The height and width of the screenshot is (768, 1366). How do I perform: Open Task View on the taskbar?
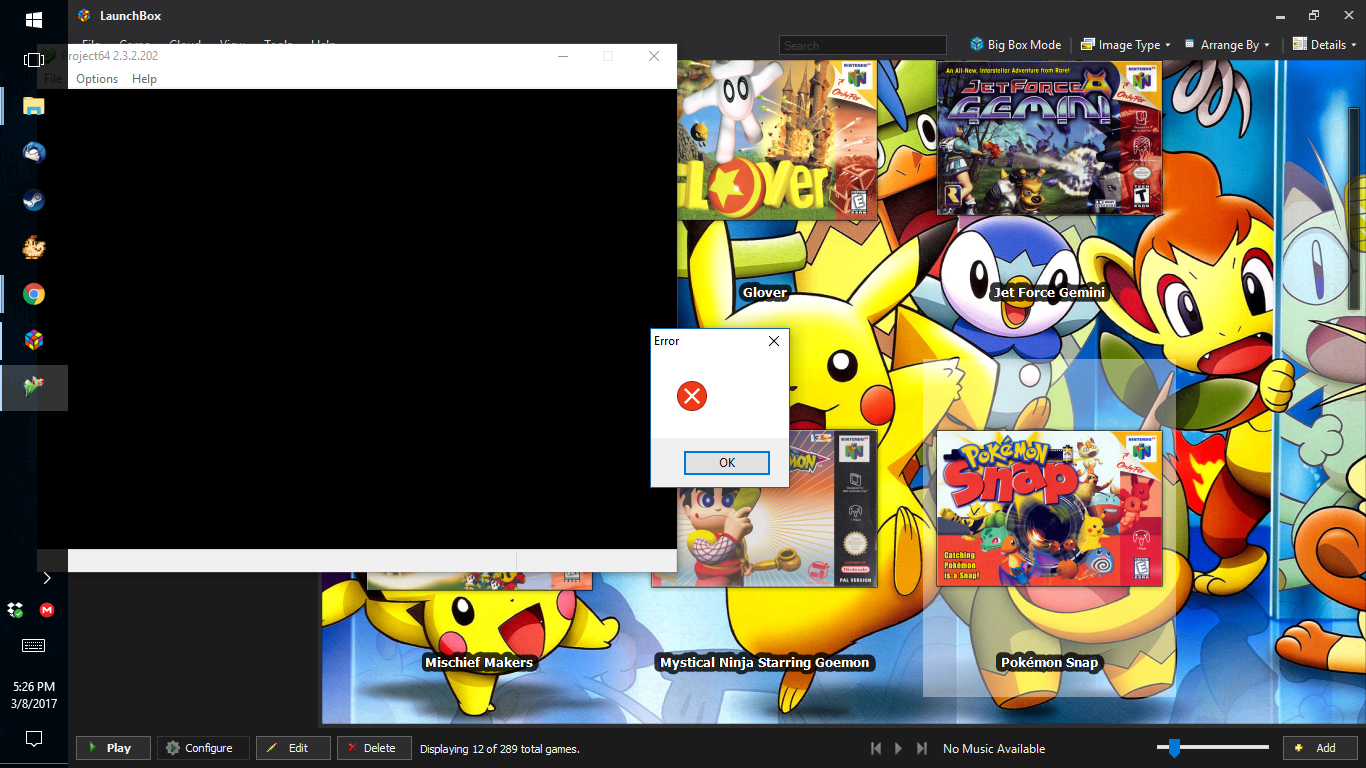click(34, 60)
